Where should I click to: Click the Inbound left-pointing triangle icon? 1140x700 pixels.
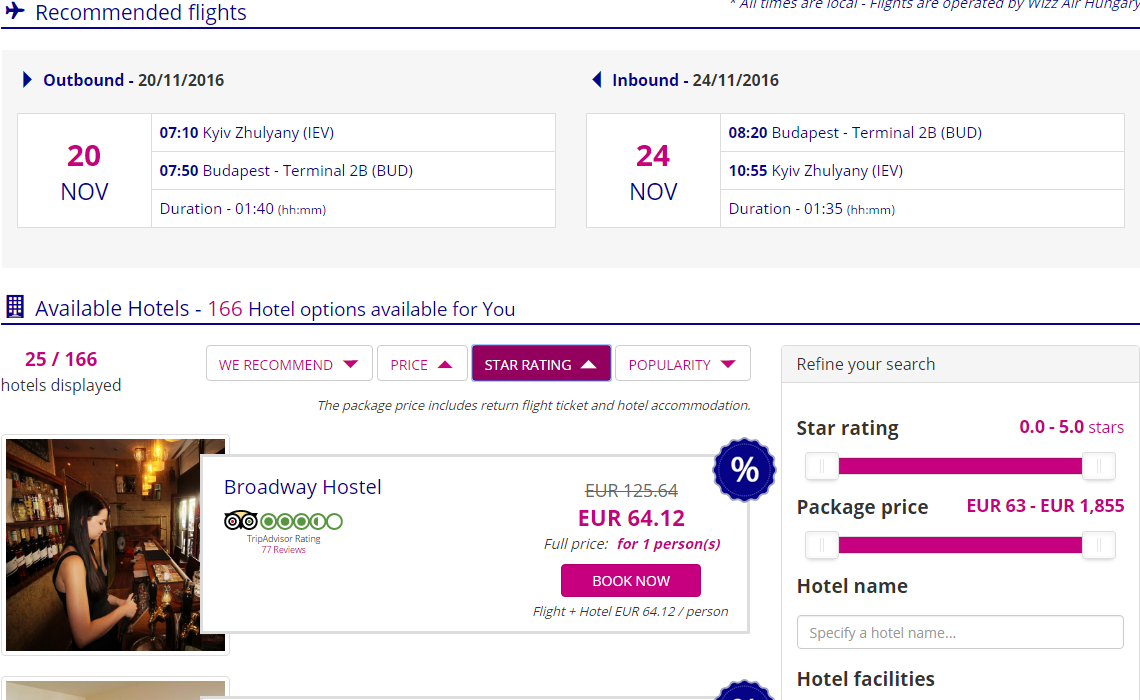tap(597, 80)
